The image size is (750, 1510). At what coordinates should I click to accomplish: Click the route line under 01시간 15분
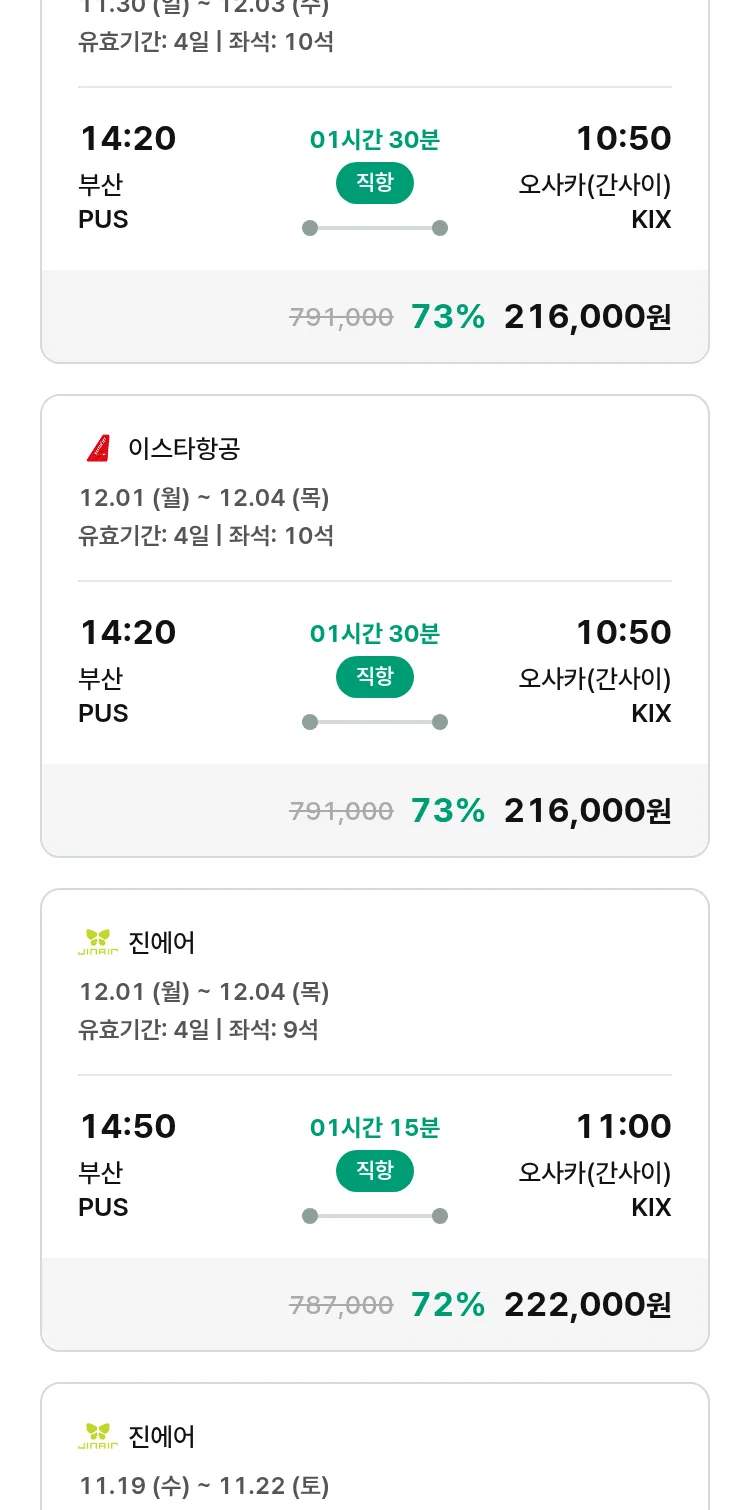coord(375,1216)
